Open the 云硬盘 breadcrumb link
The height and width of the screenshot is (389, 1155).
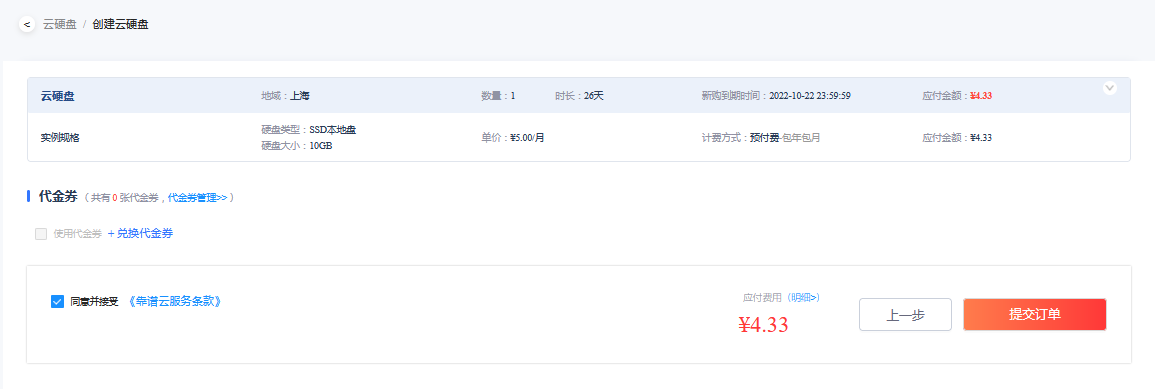[60, 24]
